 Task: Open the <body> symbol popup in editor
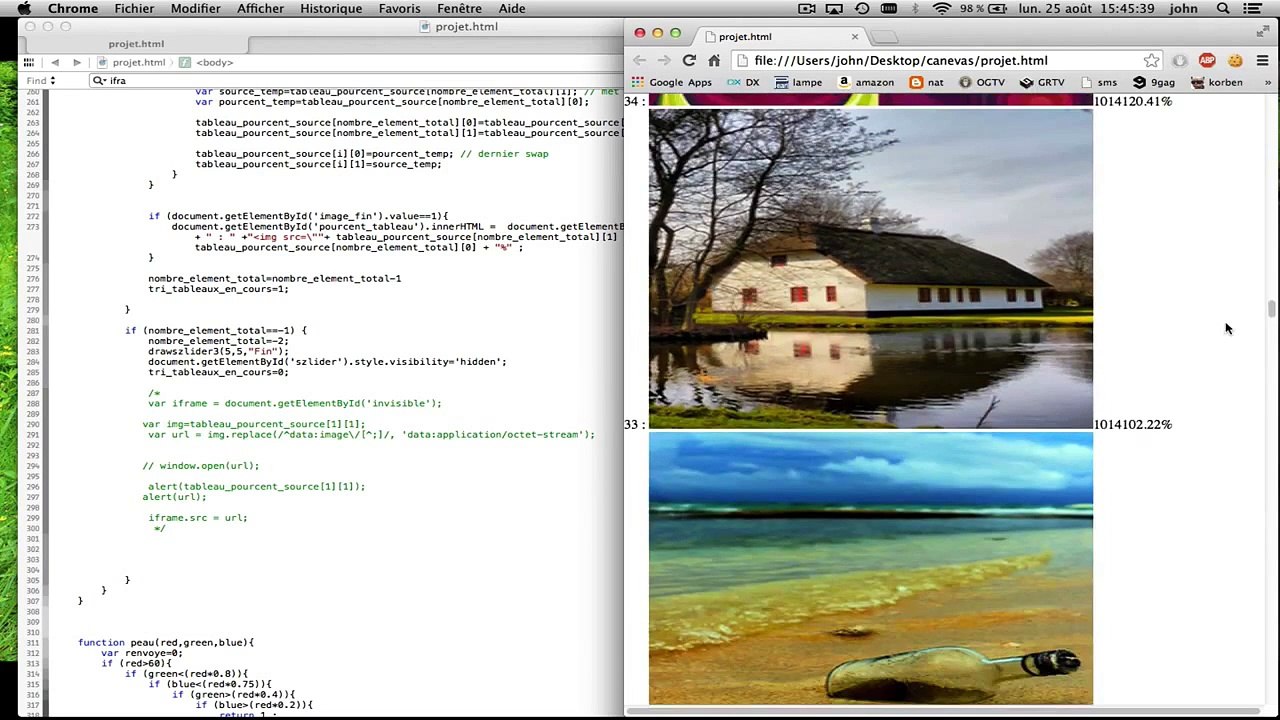[x=207, y=62]
